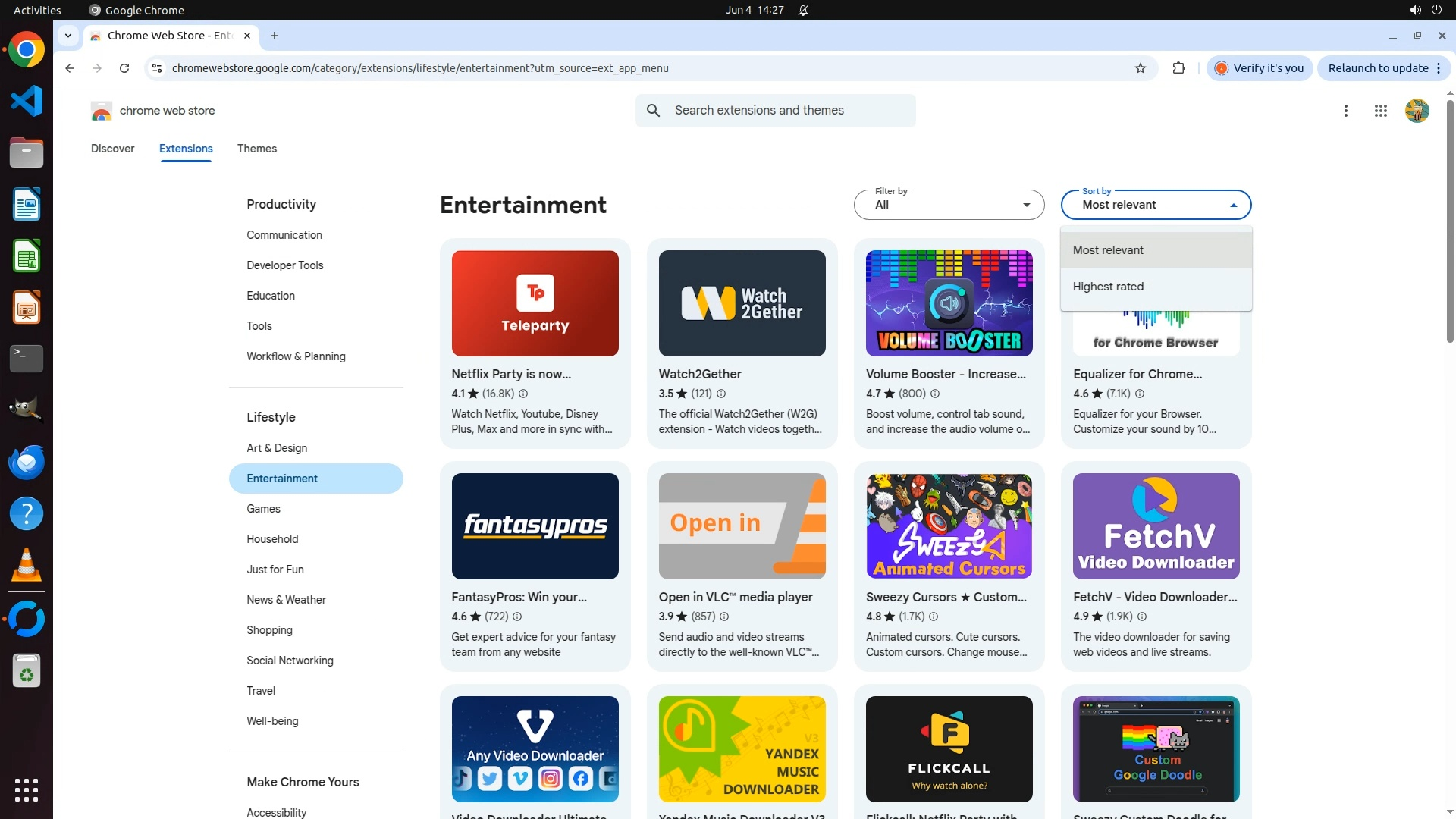Viewport: 1456px width, 819px height.
Task: Open the Games category link
Action: tap(263, 509)
